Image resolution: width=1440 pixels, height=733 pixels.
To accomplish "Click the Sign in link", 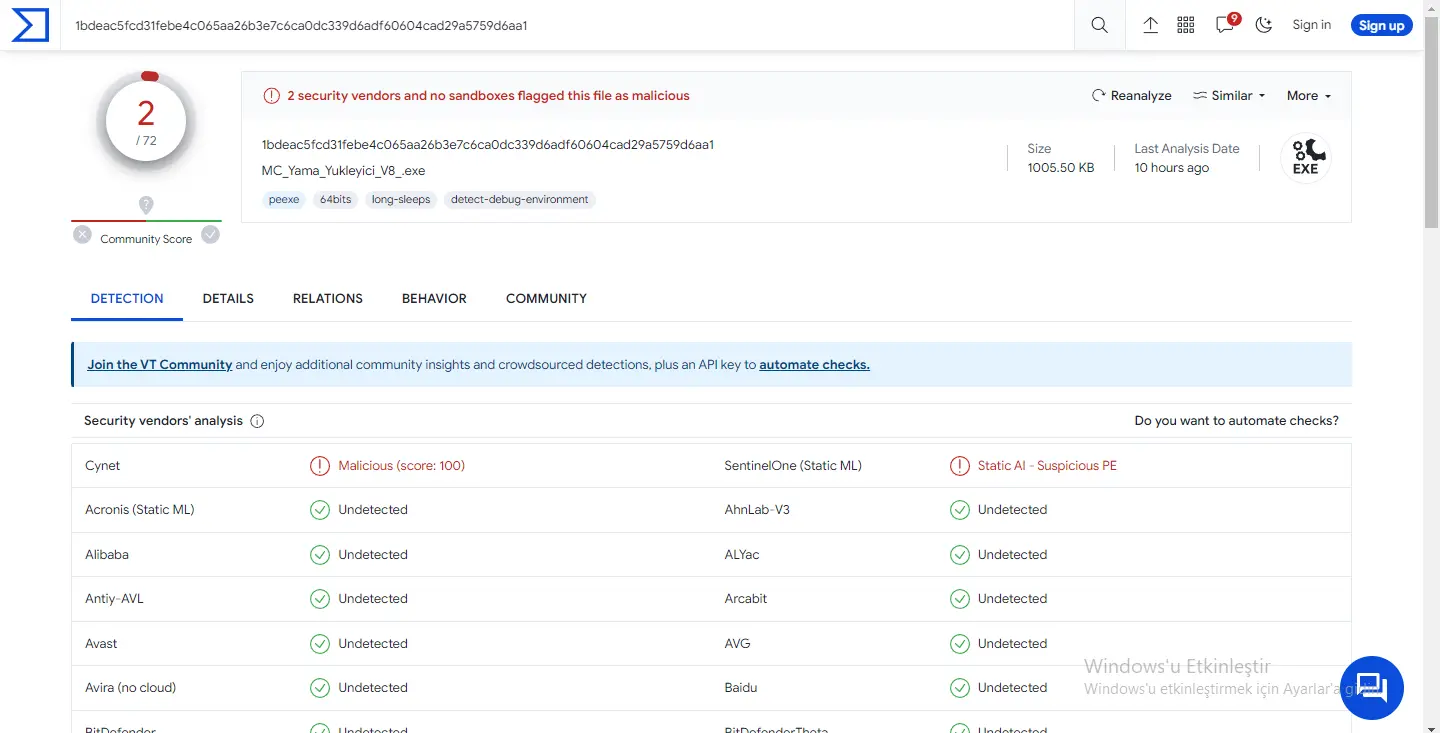I will coord(1312,25).
